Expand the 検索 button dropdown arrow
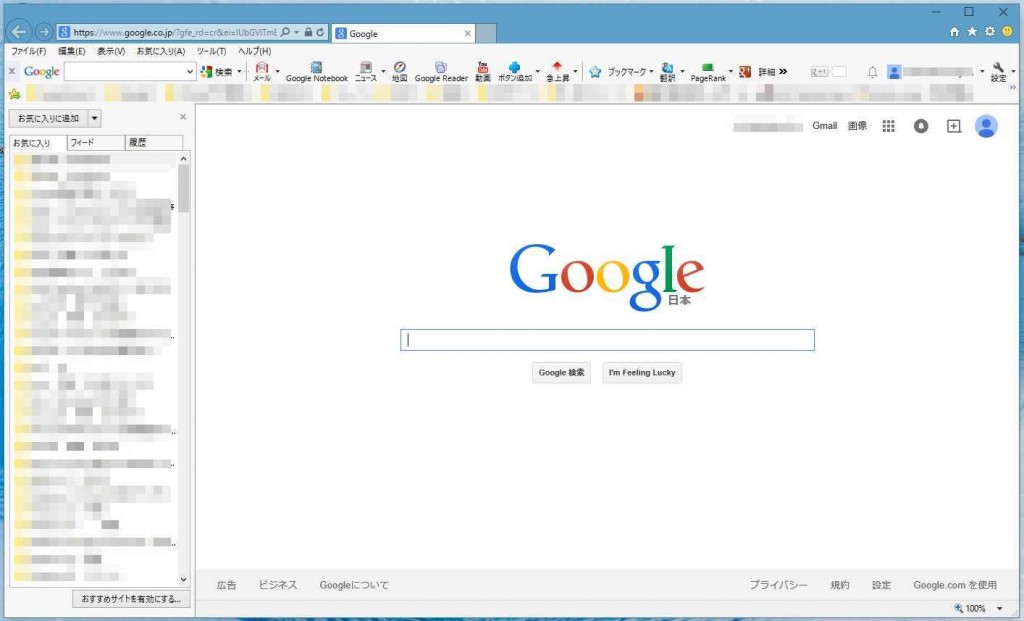This screenshot has width=1024, height=621. tap(239, 72)
